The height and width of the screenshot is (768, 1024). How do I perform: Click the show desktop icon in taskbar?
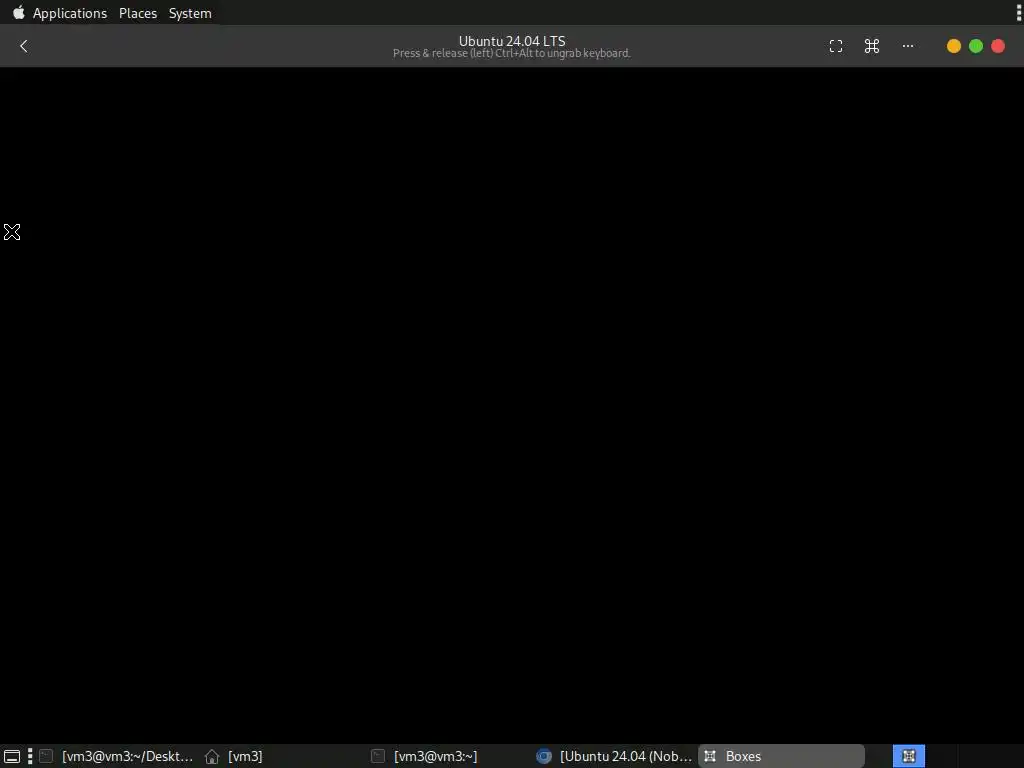pos(12,756)
